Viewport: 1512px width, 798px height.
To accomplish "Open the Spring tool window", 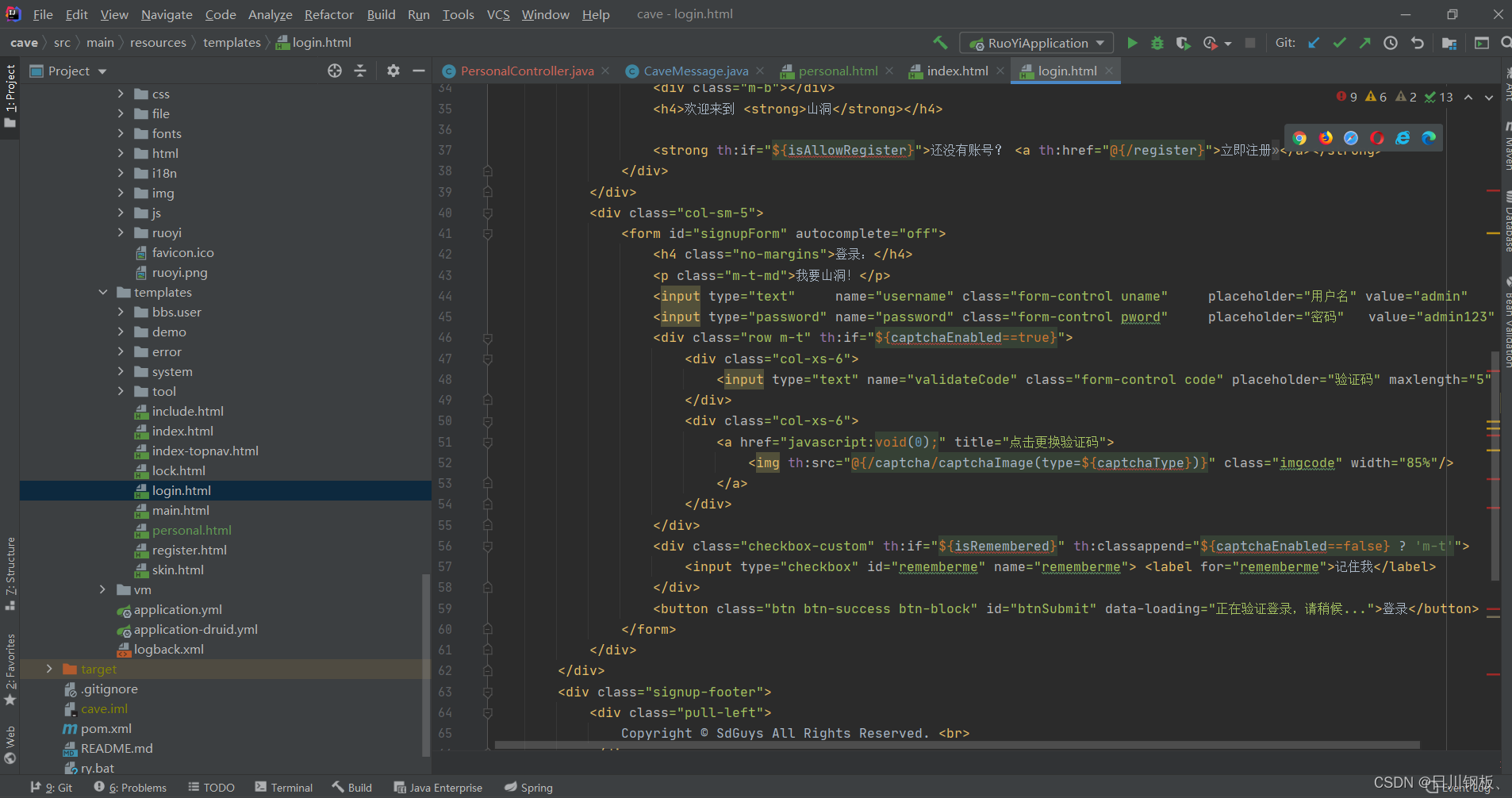I will click(528, 787).
